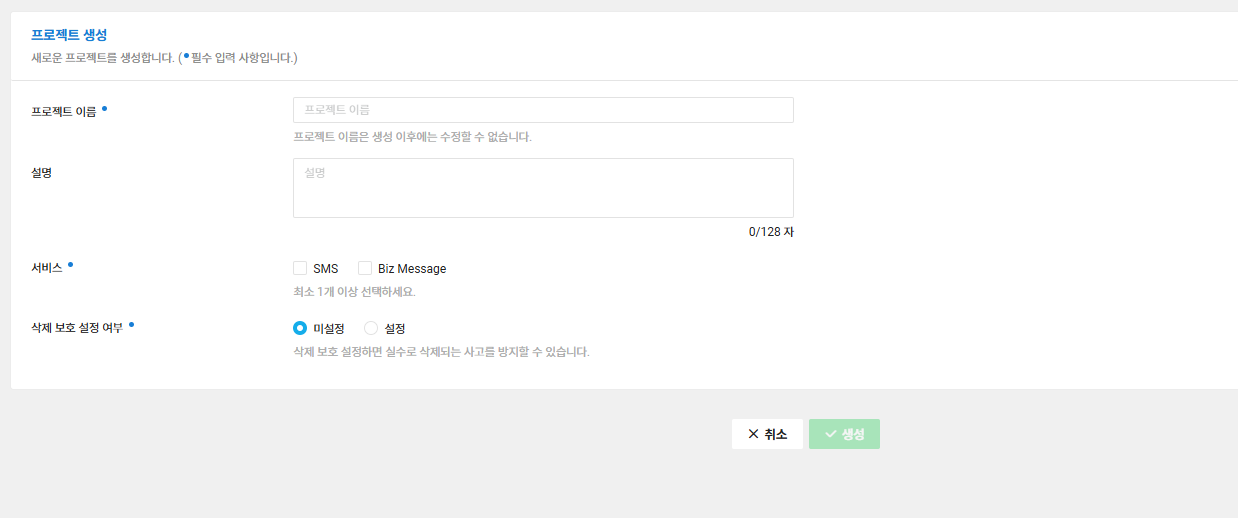
Task: Click the blue required dot beside 서비스
Action: 70,265
